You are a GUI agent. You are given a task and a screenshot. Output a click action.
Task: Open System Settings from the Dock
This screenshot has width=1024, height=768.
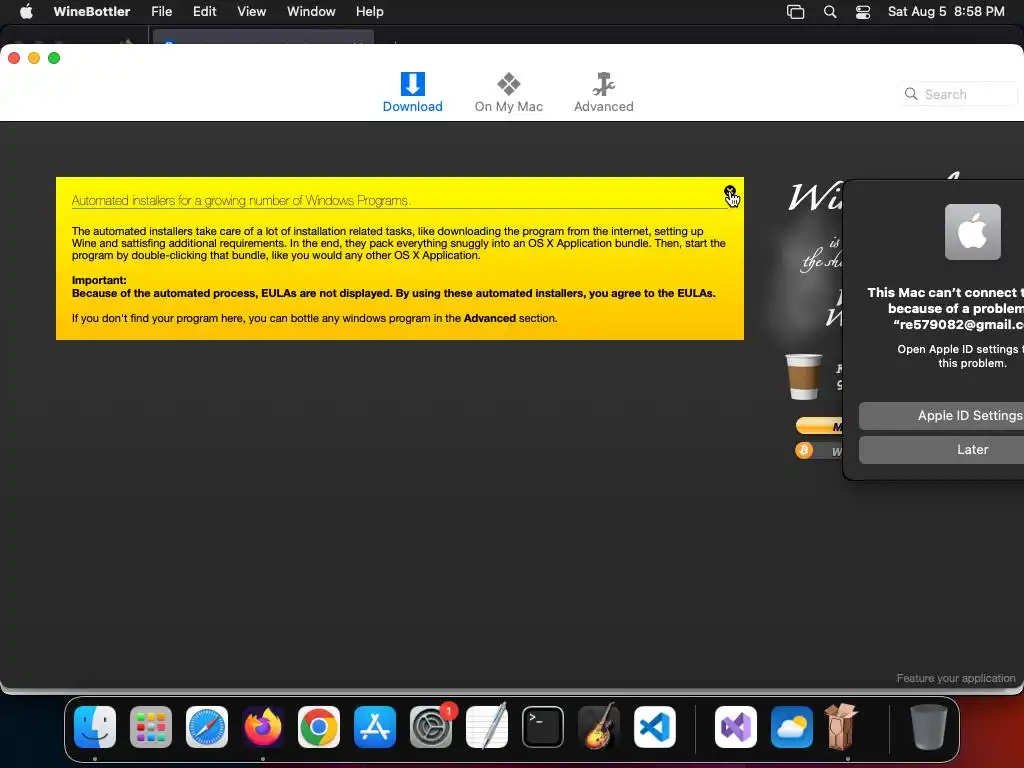tap(431, 726)
